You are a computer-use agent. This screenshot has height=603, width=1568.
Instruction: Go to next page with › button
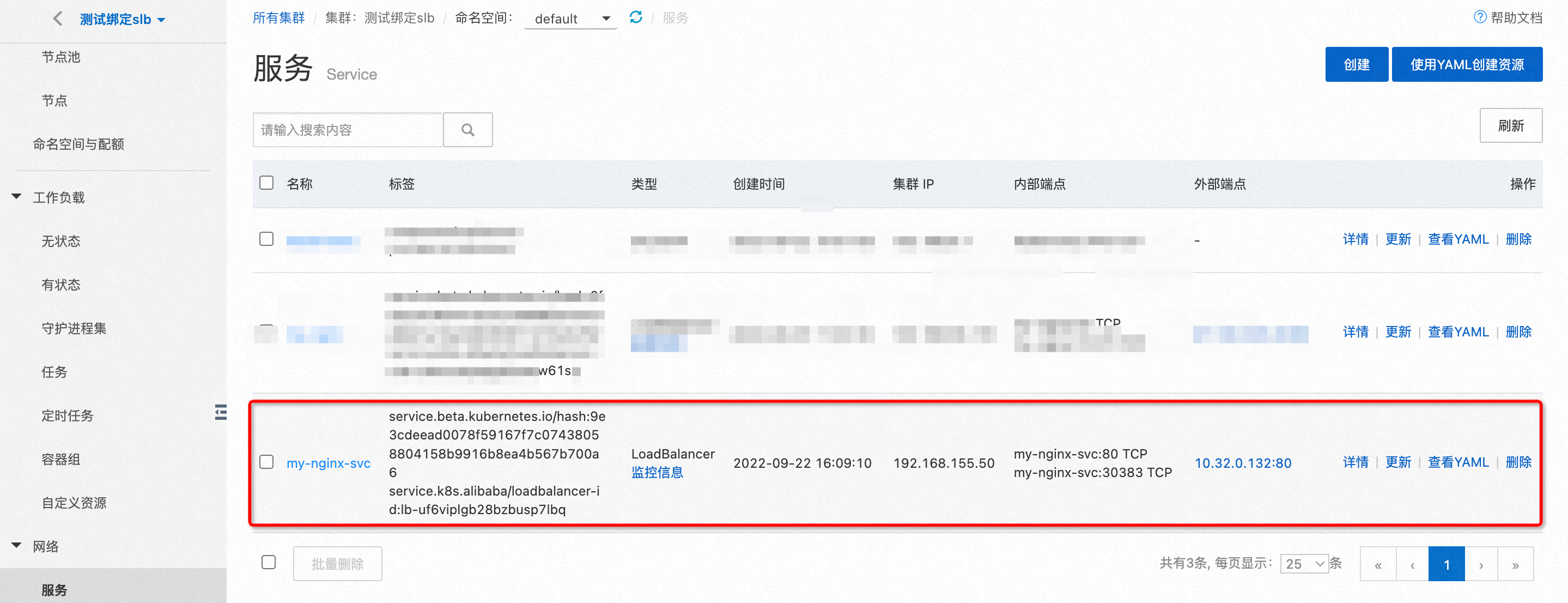point(1481,565)
